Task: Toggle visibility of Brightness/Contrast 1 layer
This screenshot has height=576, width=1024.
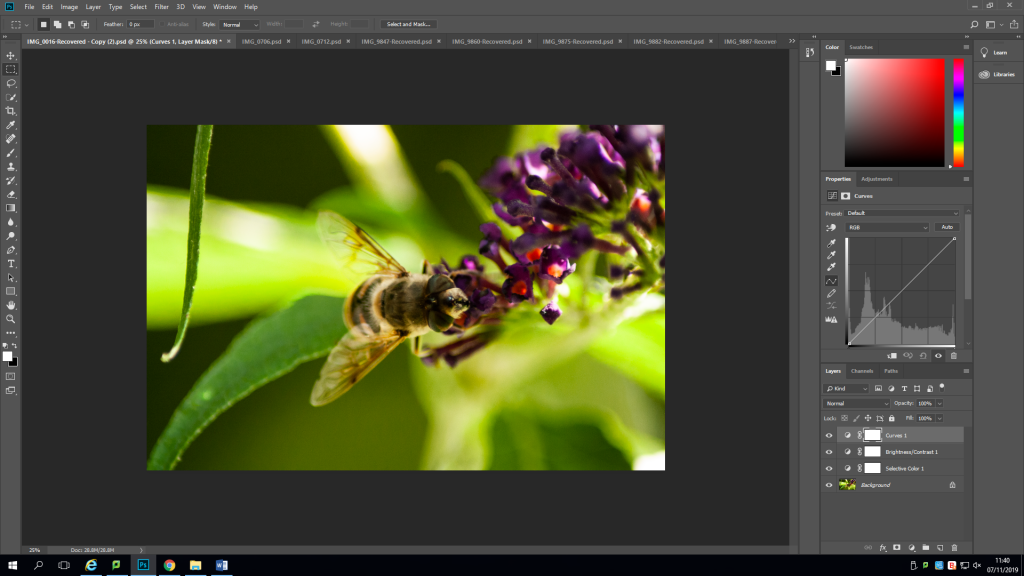Action: (829, 452)
